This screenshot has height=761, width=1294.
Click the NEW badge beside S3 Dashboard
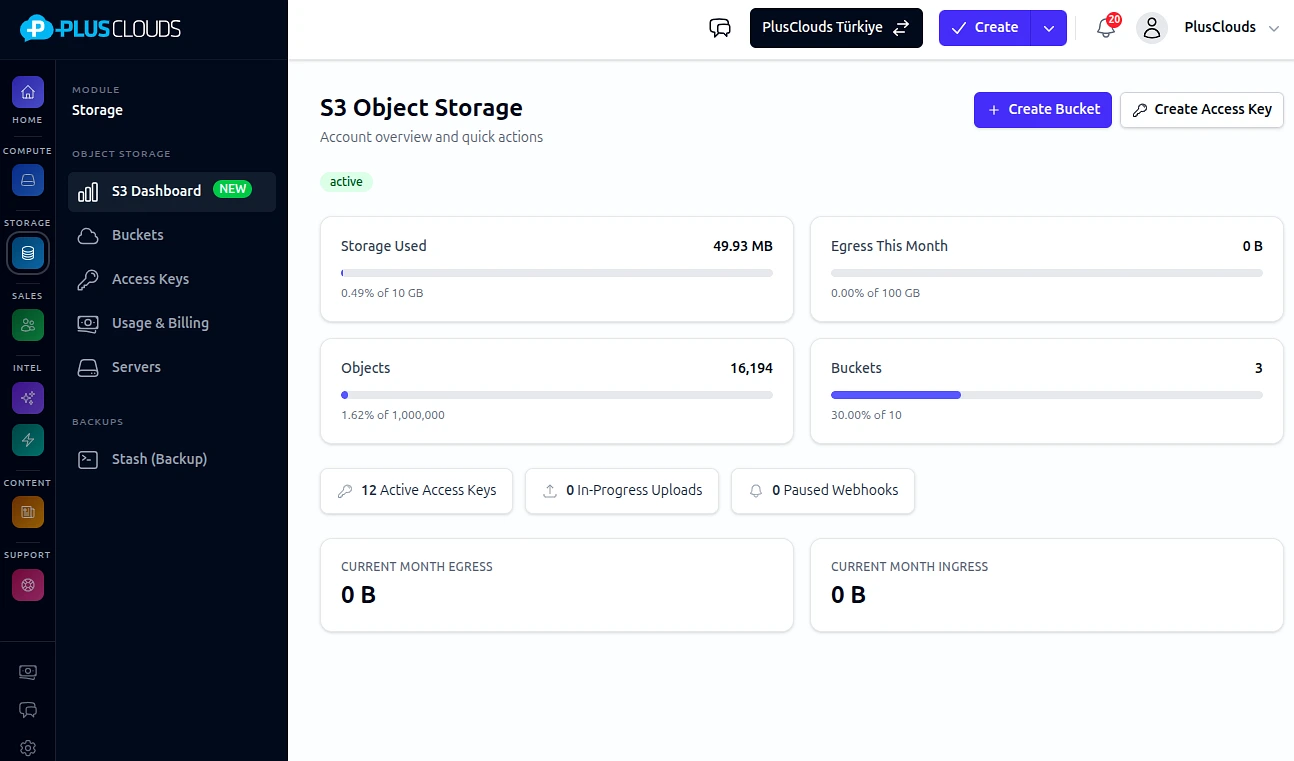[233, 189]
